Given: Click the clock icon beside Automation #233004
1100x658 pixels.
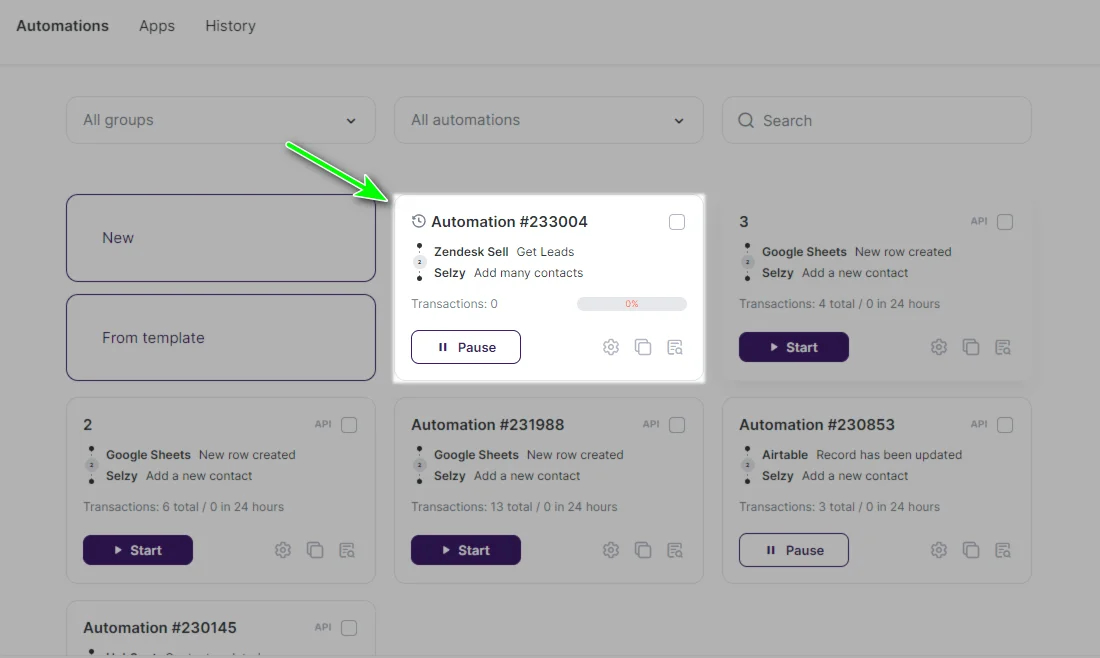Looking at the screenshot, I should click(419, 221).
